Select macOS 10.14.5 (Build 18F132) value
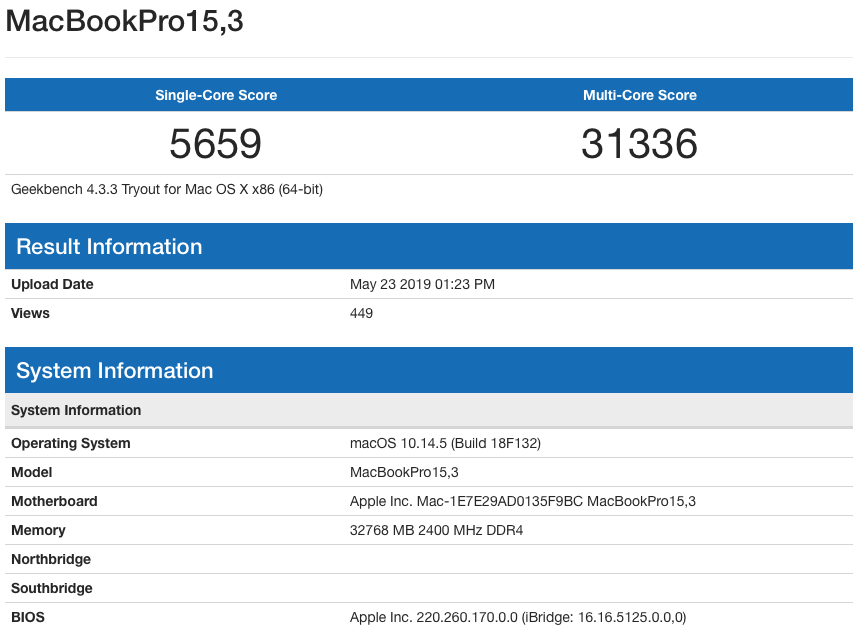Image resolution: width=859 pixels, height=641 pixels. point(445,443)
